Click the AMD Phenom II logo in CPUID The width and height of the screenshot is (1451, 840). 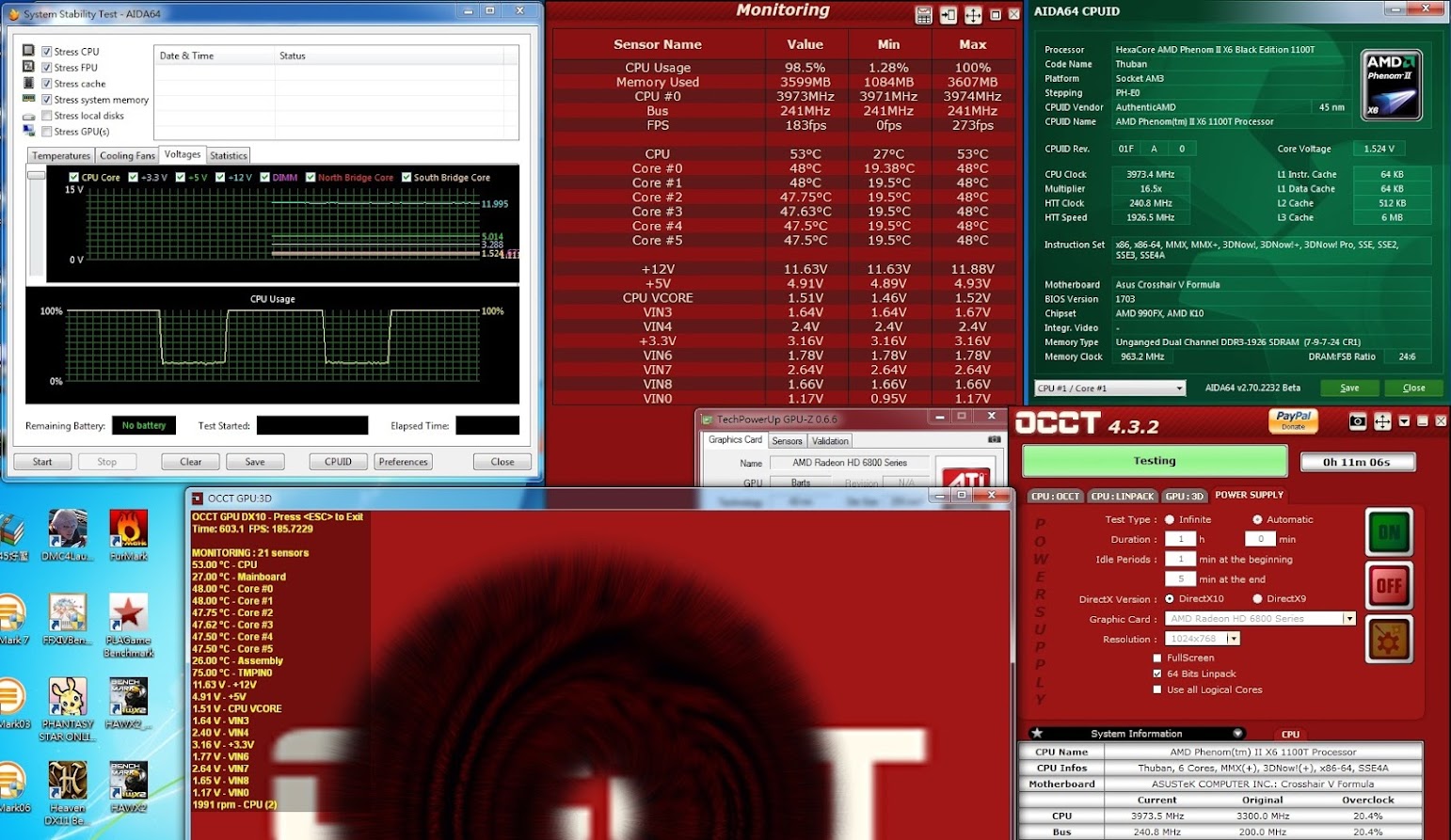(x=1392, y=86)
